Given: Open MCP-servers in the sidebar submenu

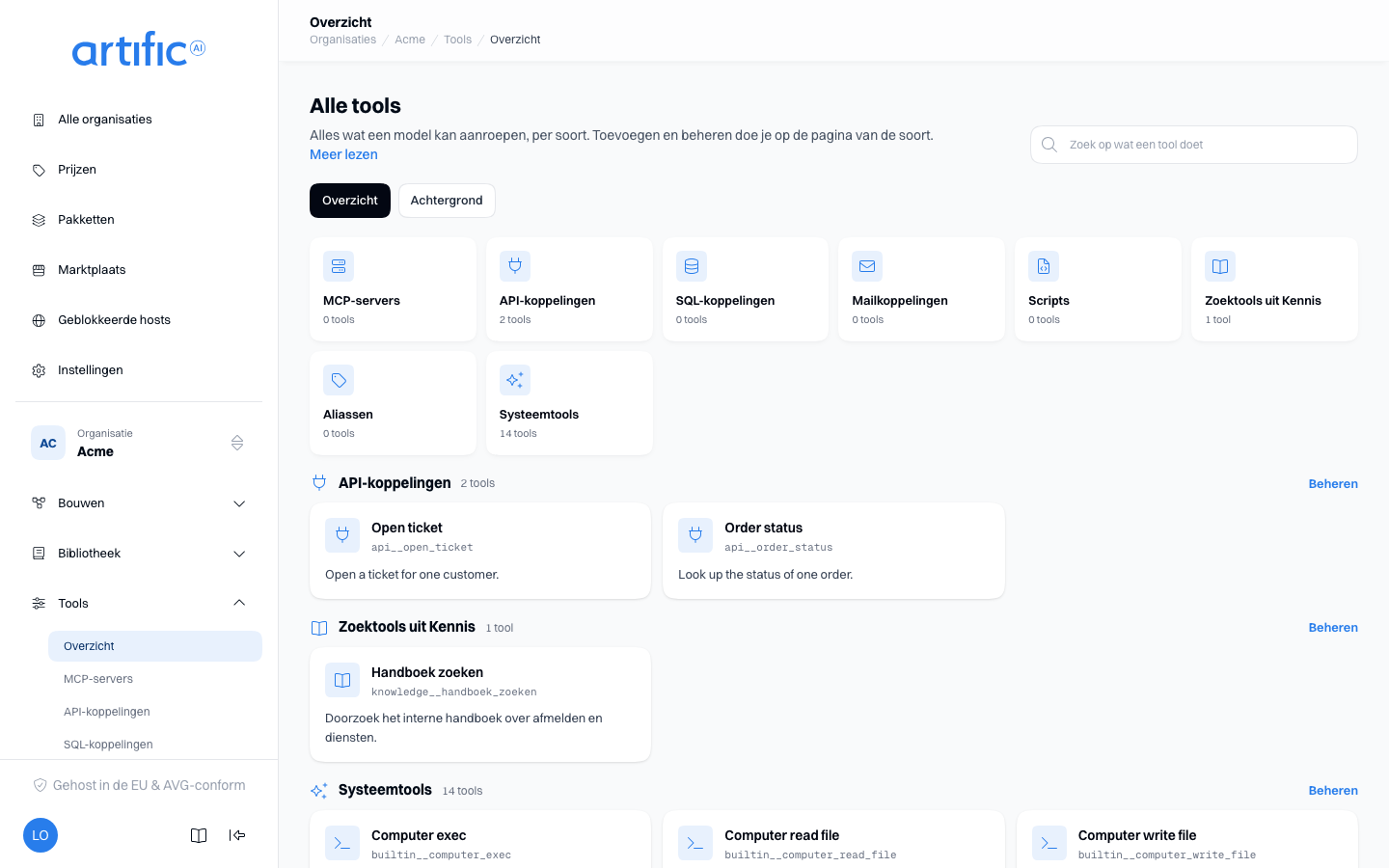Looking at the screenshot, I should pyautogui.click(x=155, y=679).
